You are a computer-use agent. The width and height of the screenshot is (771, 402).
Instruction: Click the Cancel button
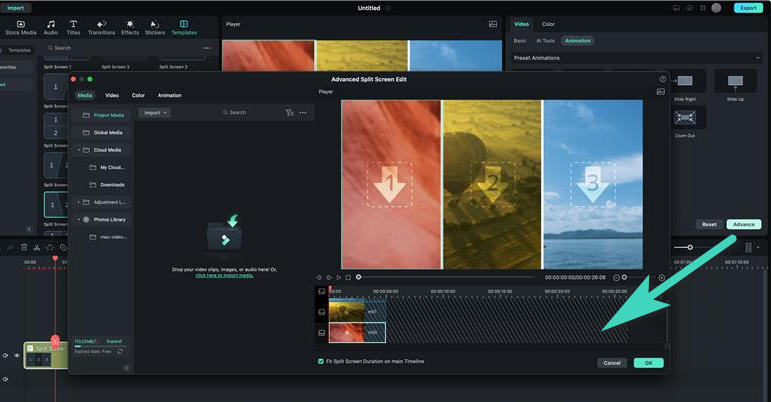pyautogui.click(x=612, y=363)
